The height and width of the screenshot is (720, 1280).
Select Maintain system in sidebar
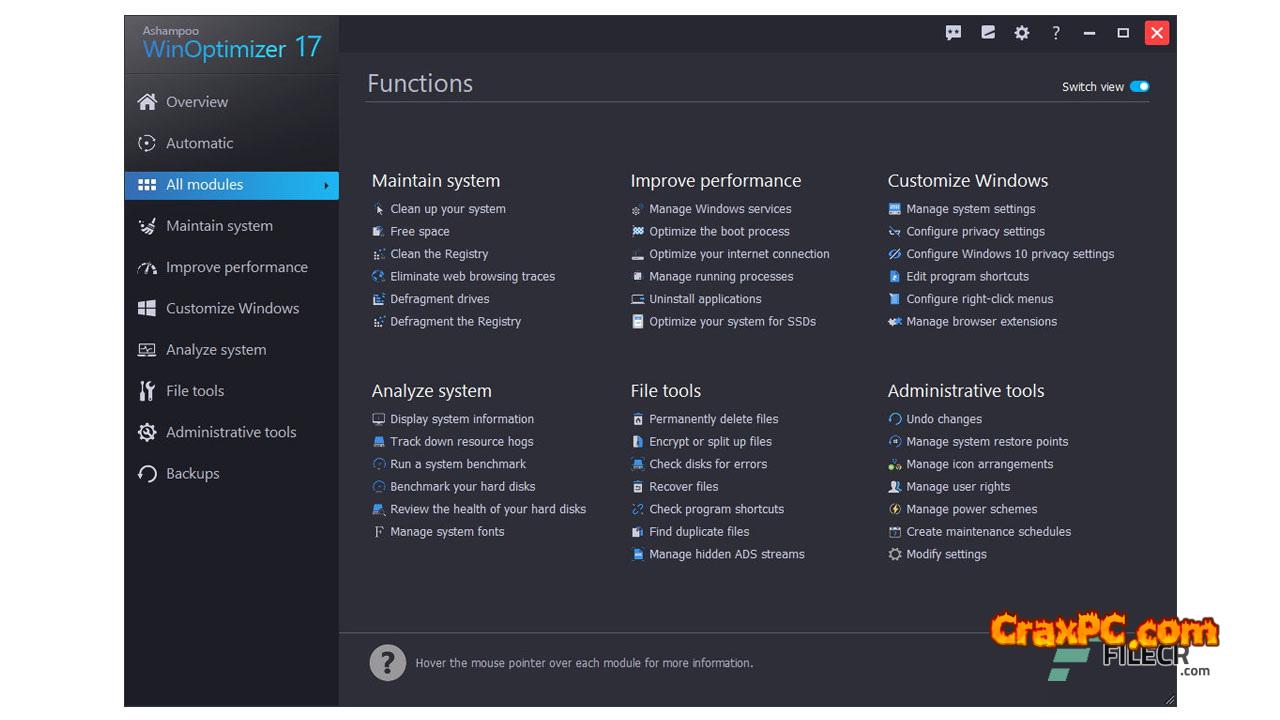(219, 226)
